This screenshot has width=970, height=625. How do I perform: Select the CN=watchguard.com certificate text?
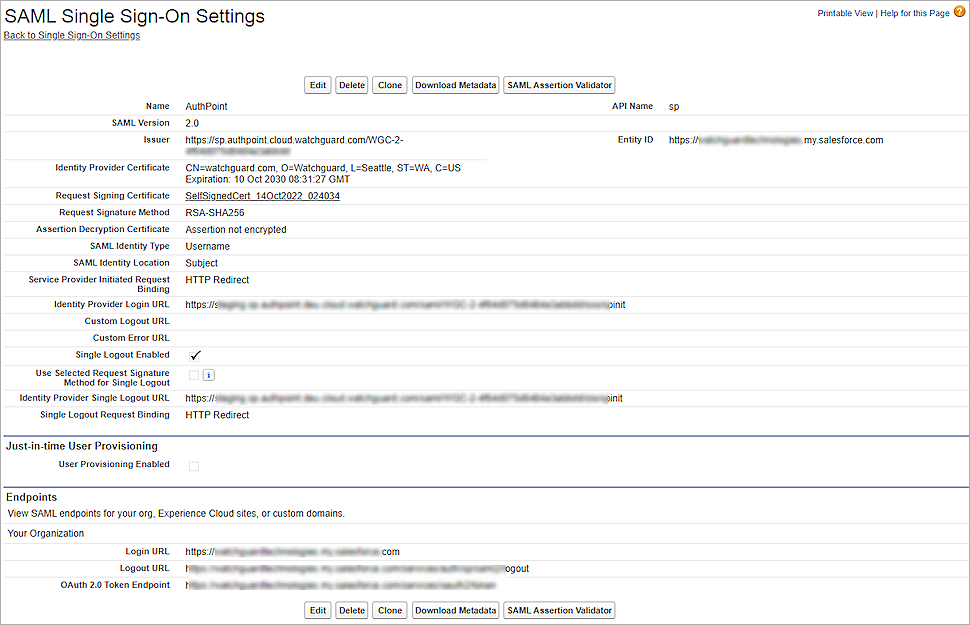tap(323, 168)
